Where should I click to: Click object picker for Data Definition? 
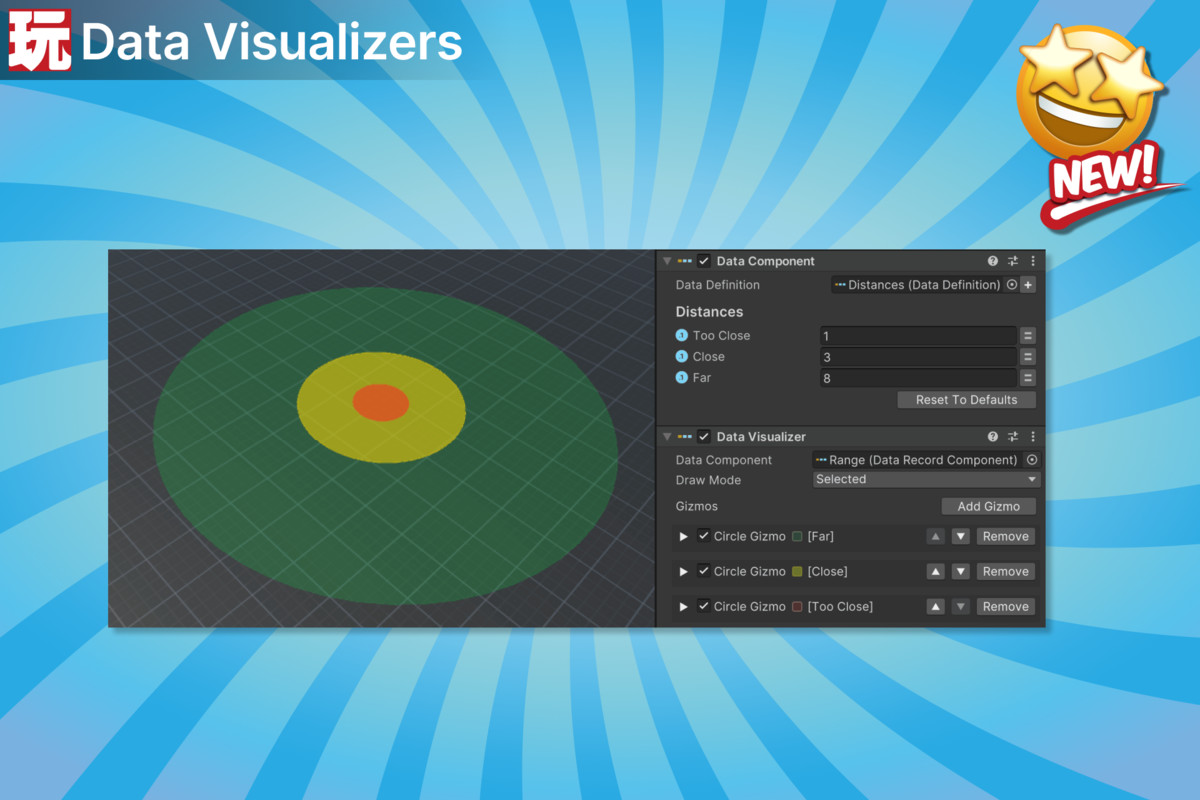(1011, 285)
